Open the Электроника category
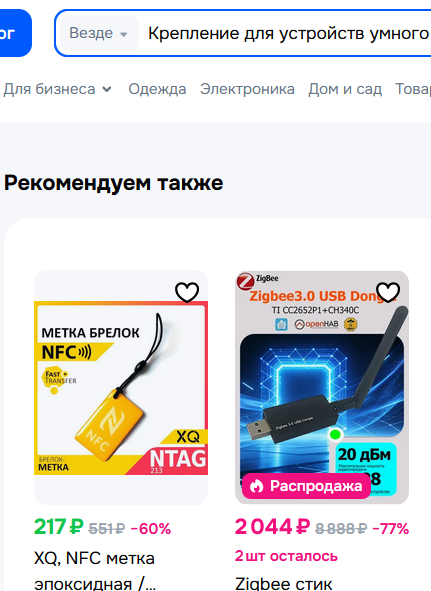This screenshot has width=431, height=591. coord(247,89)
